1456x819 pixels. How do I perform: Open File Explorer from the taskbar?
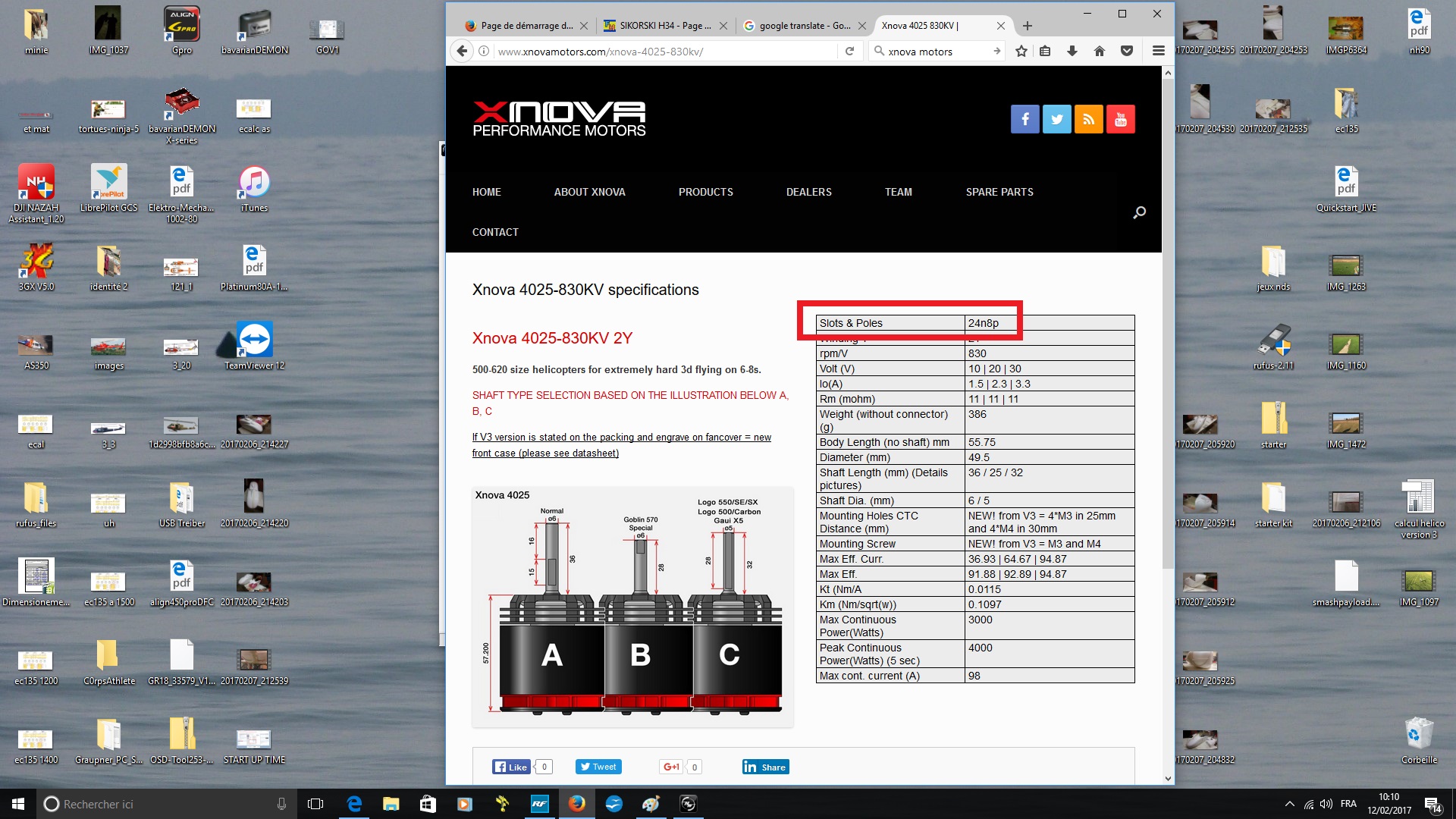coord(391,804)
